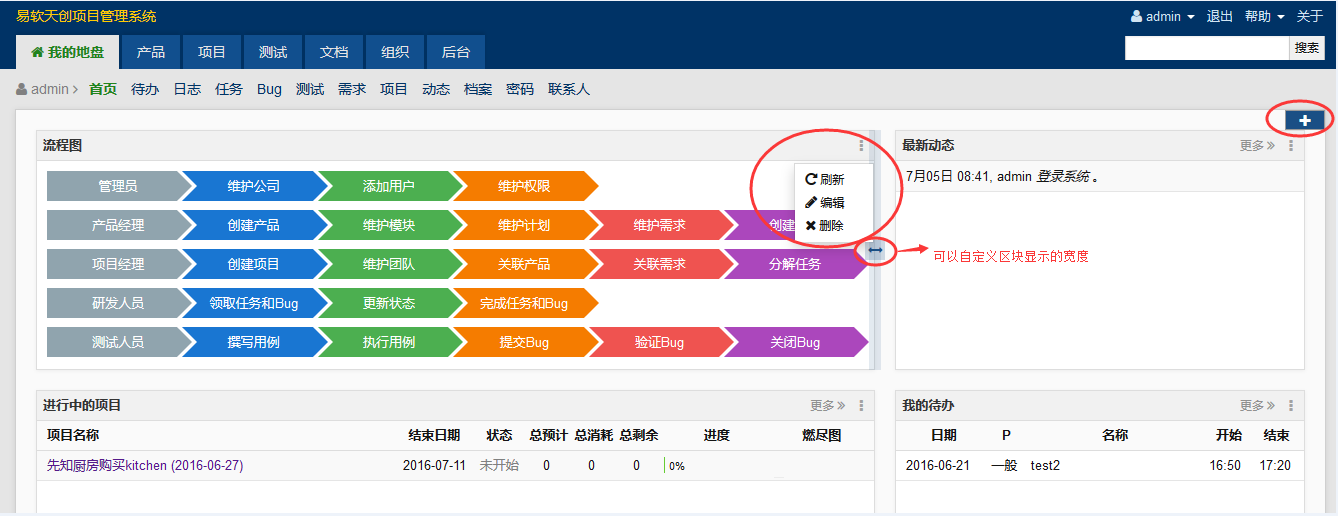Image resolution: width=1338 pixels, height=516 pixels.
Task: Open the admin user dropdown
Action: pos(1163,17)
